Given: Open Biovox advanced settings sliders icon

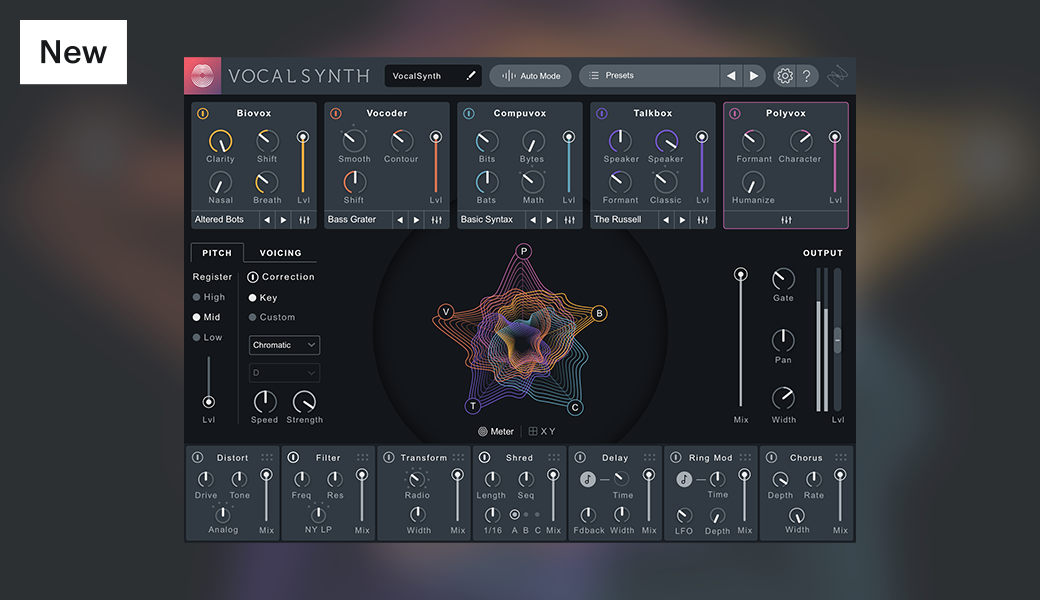Looking at the screenshot, I should 304,219.
